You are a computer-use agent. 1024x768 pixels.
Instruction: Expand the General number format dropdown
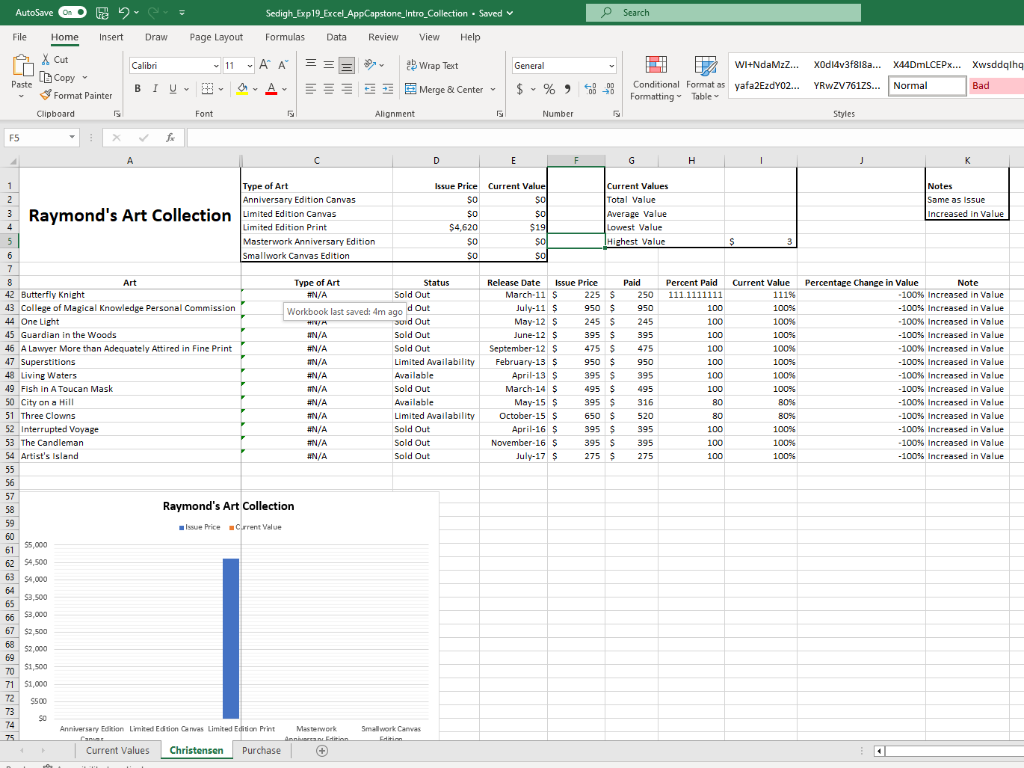pos(610,65)
